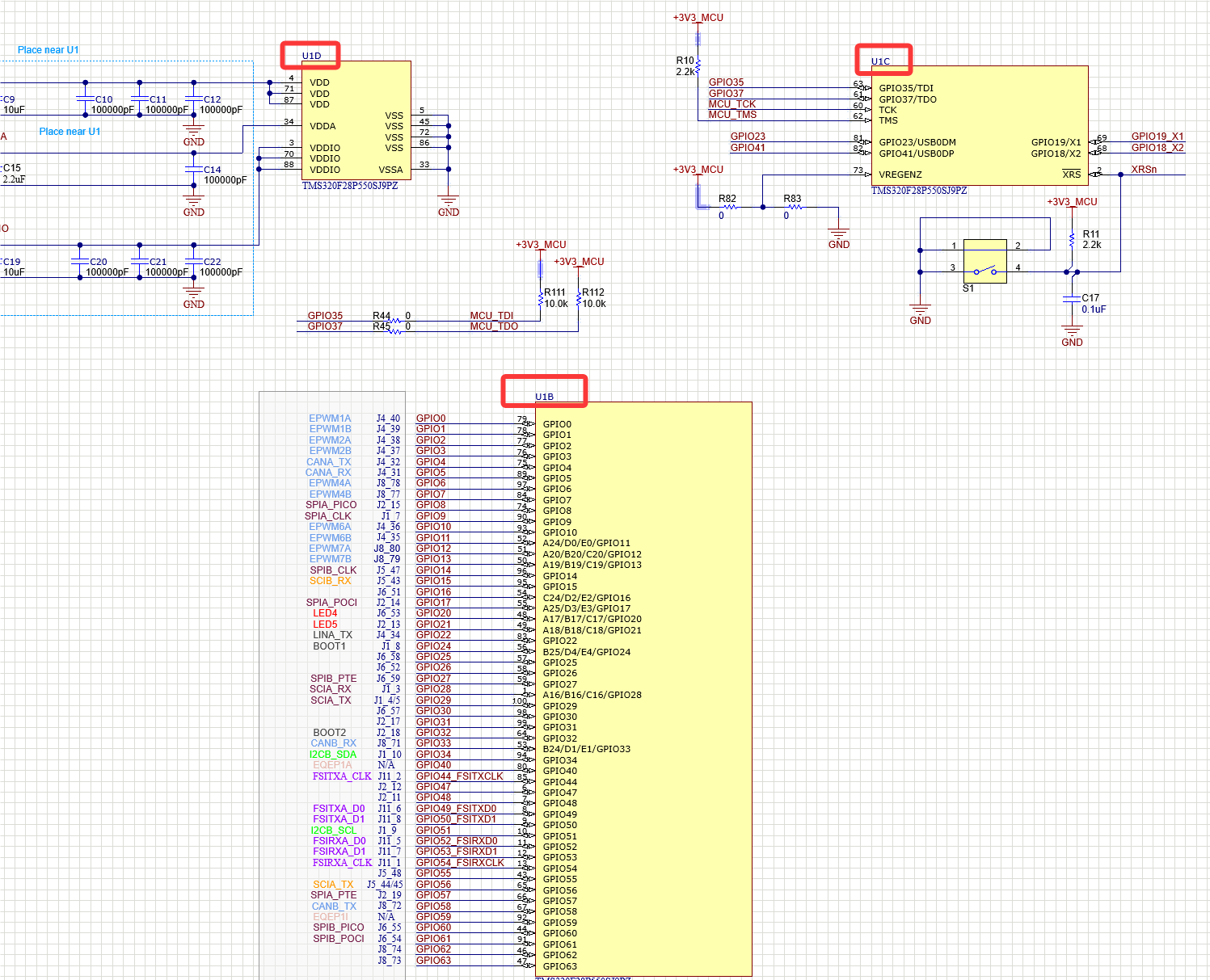
Task: Select the GPIO44_FSITXCLK net label
Action: (459, 776)
